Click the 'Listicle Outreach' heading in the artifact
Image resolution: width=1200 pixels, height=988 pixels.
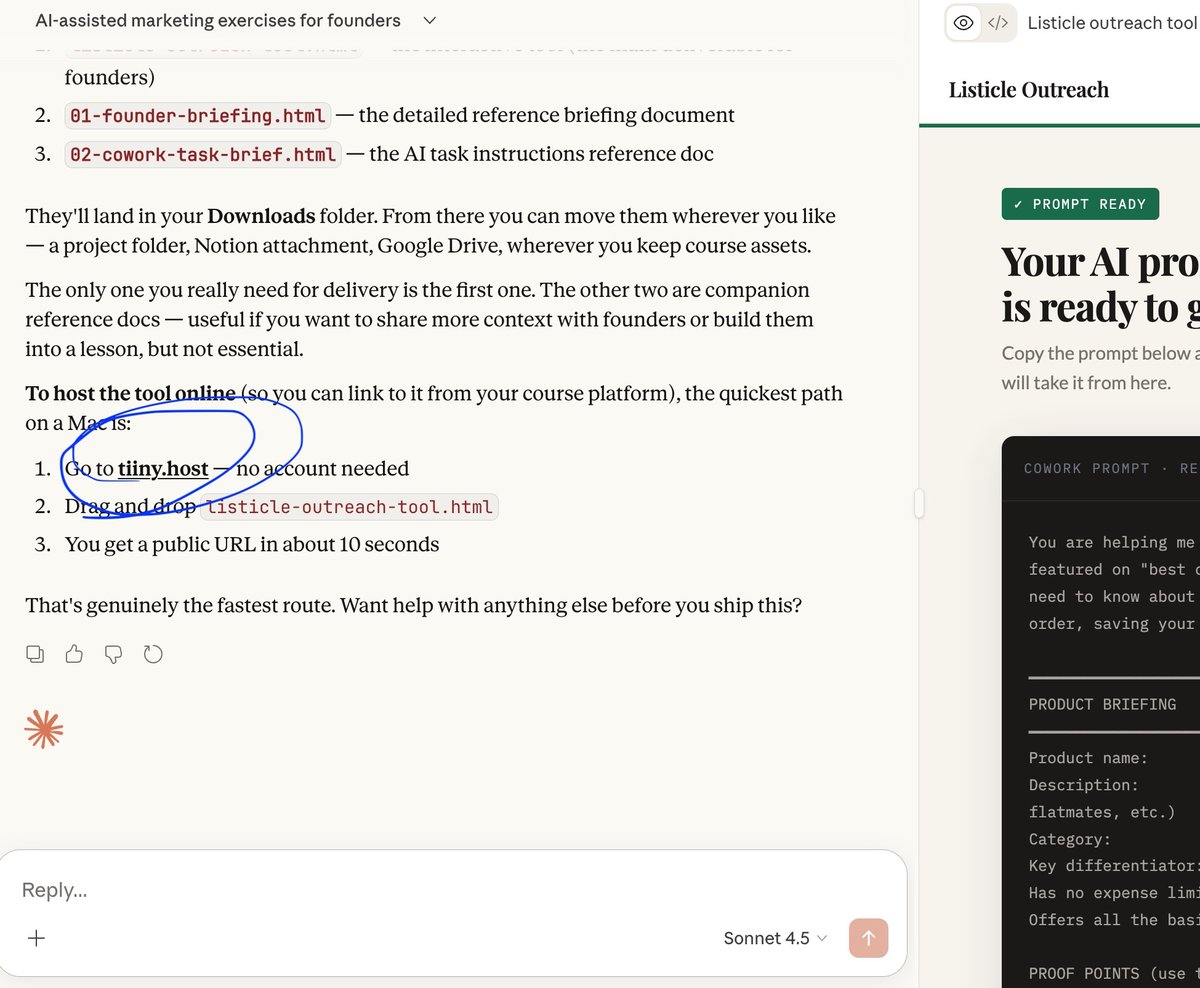[x=1029, y=90]
